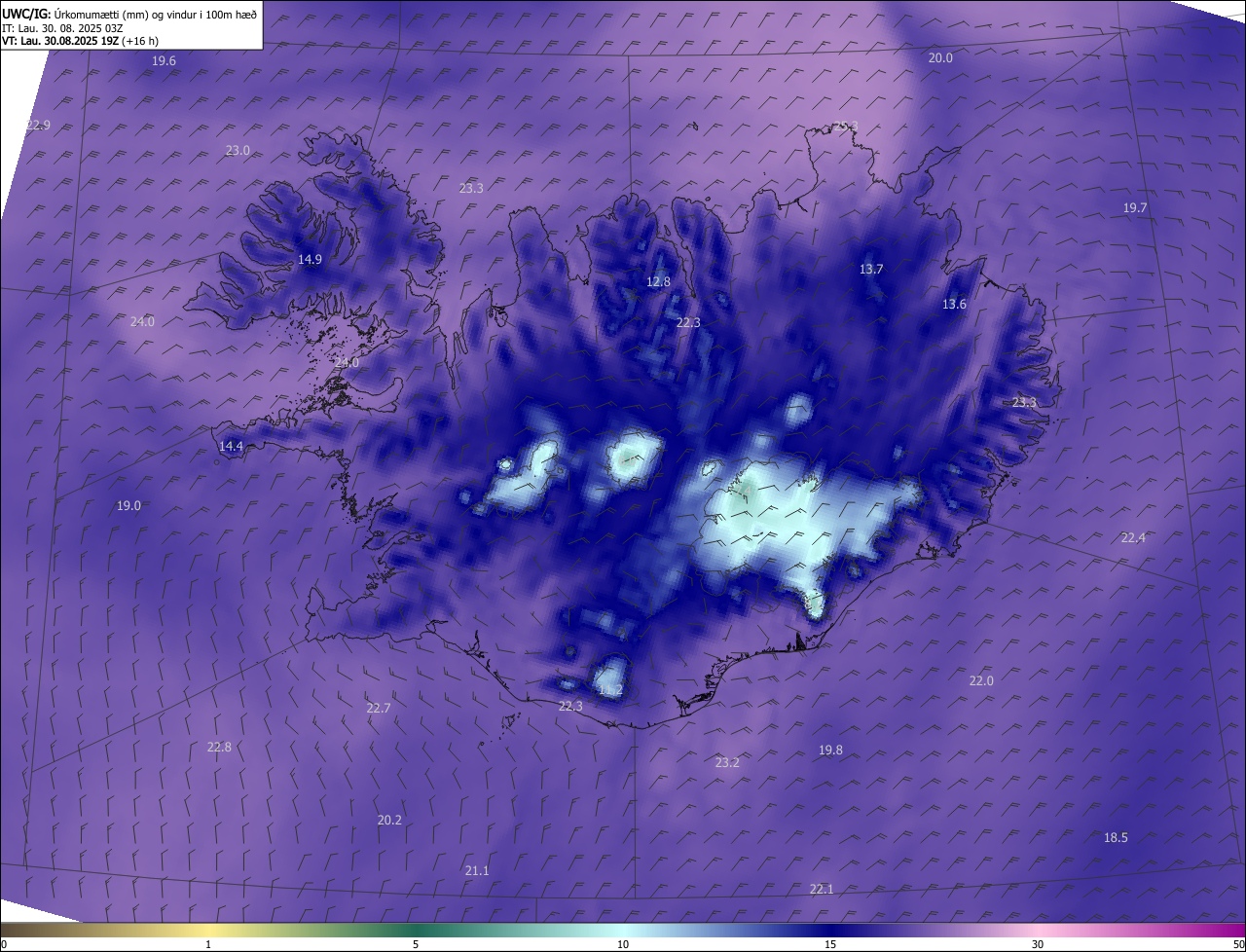The width and height of the screenshot is (1246, 952).
Task: Click the 14.9 value over the Westfjords
Action: tap(310, 259)
